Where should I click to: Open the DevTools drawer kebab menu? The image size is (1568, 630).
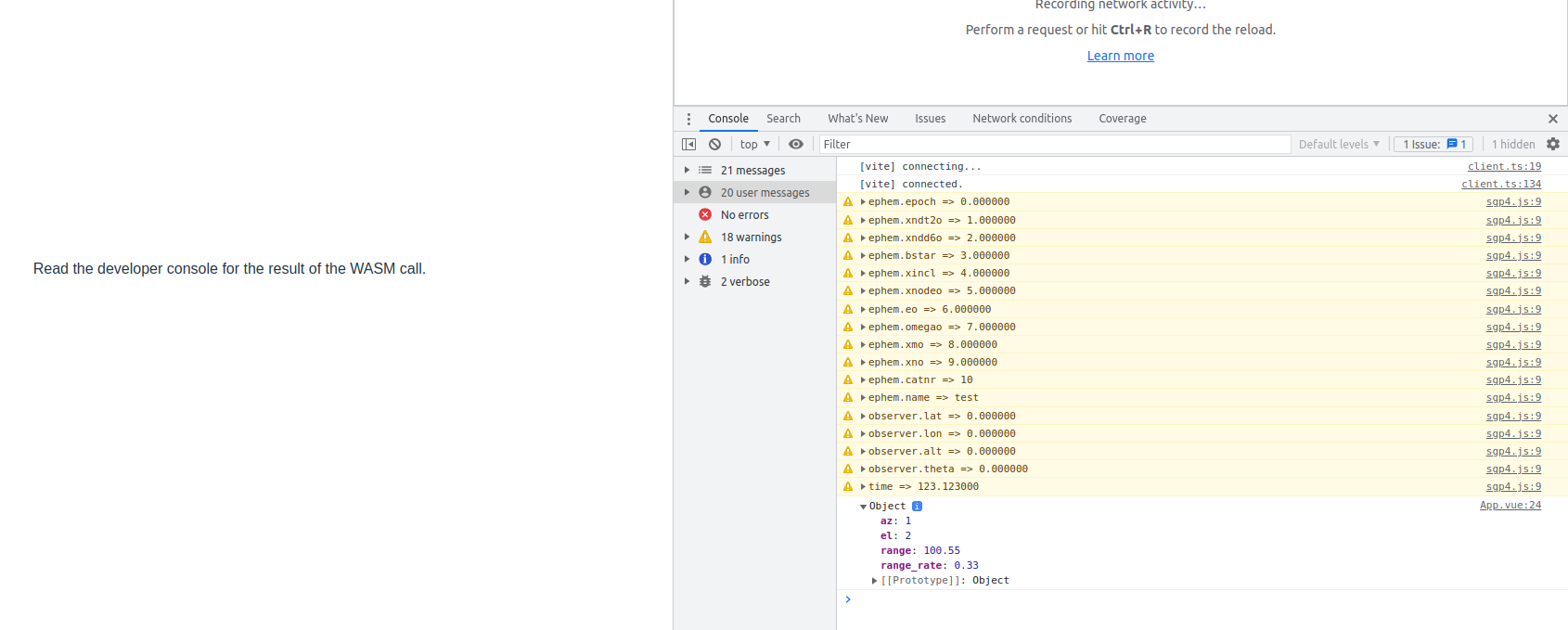click(x=688, y=119)
